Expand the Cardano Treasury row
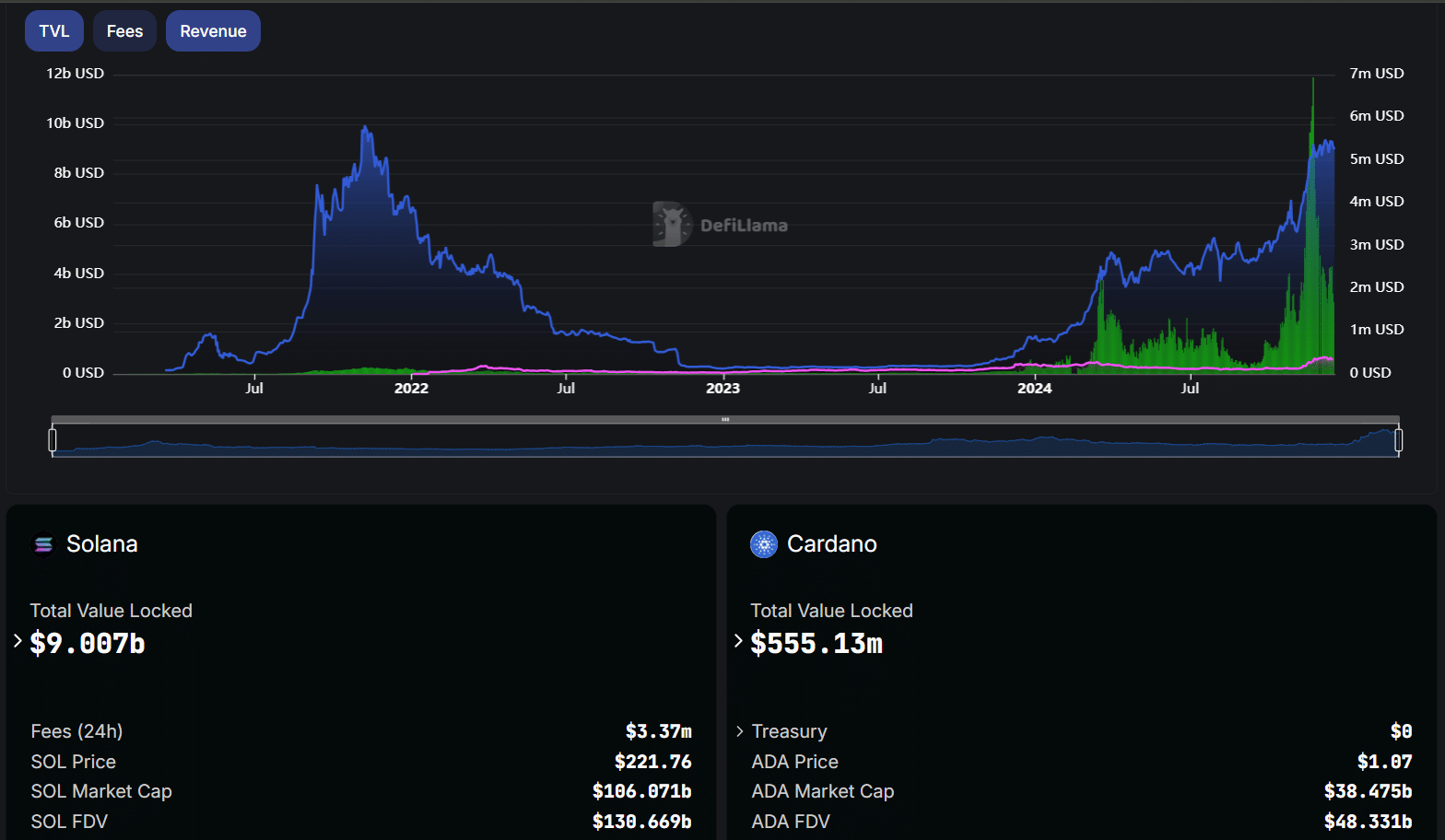Viewport: 1445px width, 840px height. click(x=740, y=731)
